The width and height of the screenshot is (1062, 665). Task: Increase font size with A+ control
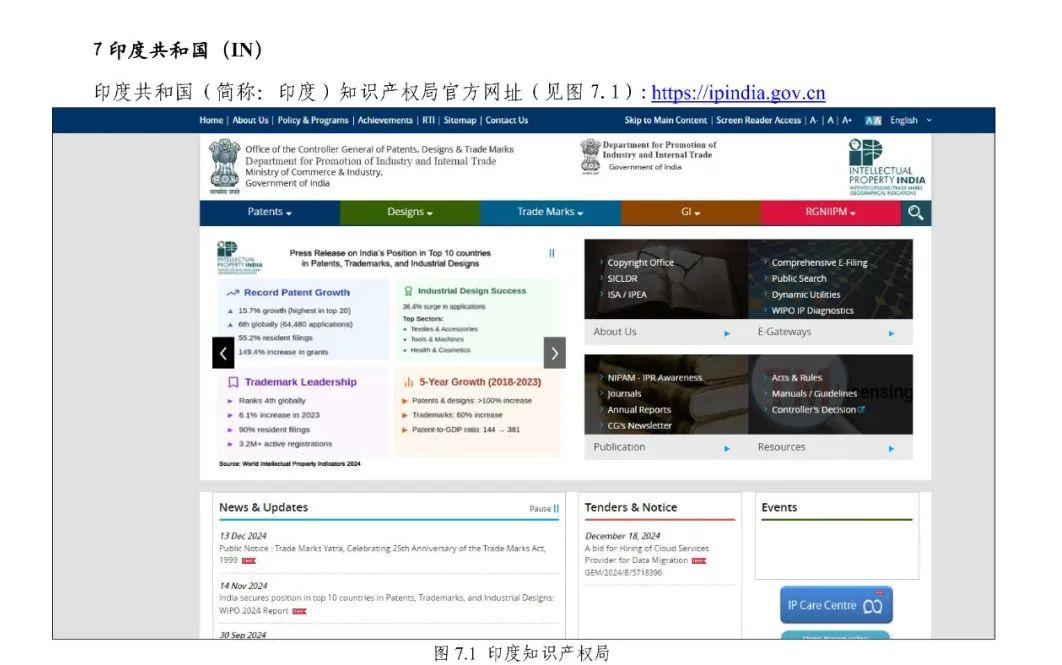(846, 120)
